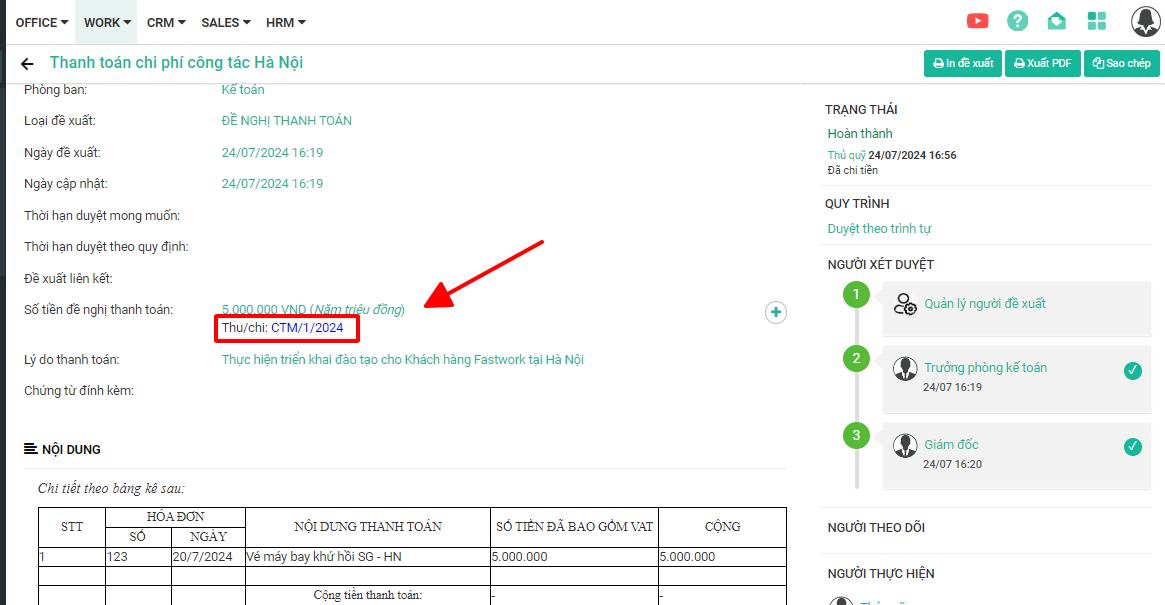
Task: Click the Sao chép copy button
Action: pyautogui.click(x=1121, y=63)
